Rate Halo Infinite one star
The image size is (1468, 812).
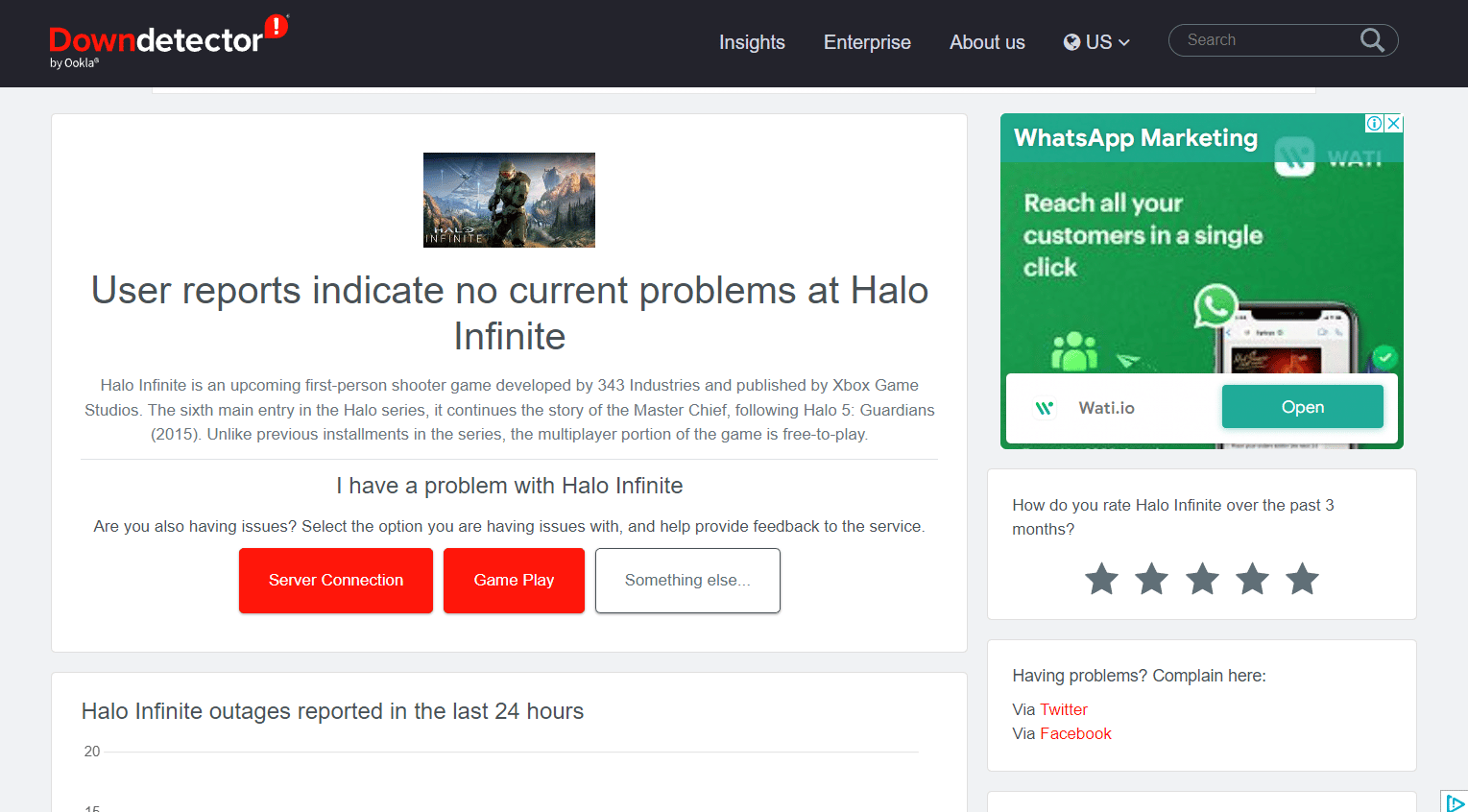pos(1101,579)
